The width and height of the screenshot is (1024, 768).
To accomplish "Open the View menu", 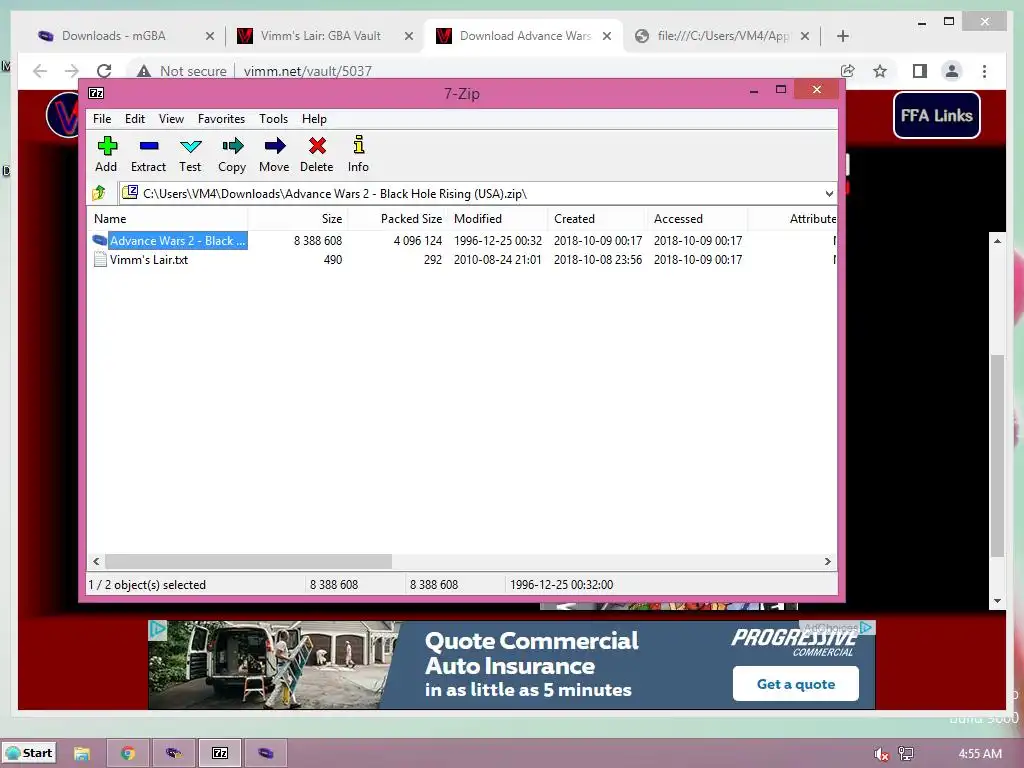I will tap(171, 118).
